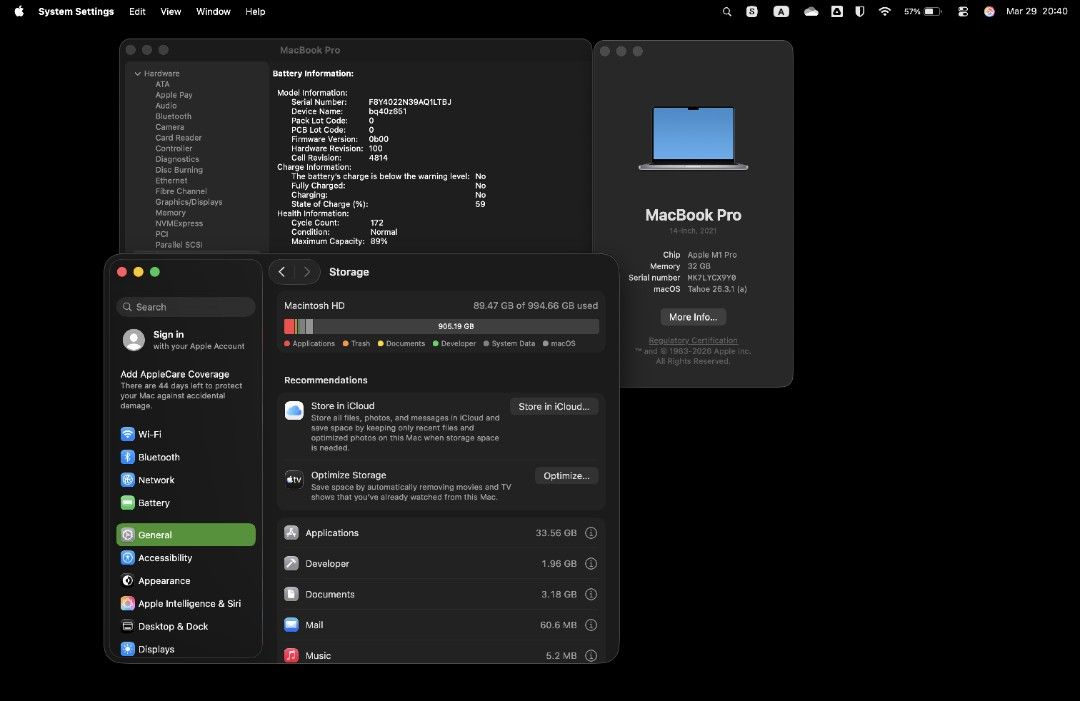Screen dimensions: 1080x701
Task: Click More Info in About window
Action: 693,317
